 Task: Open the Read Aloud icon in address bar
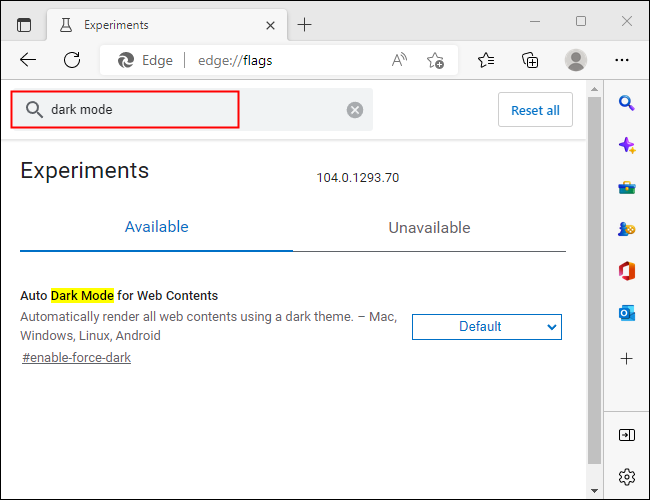(x=400, y=60)
